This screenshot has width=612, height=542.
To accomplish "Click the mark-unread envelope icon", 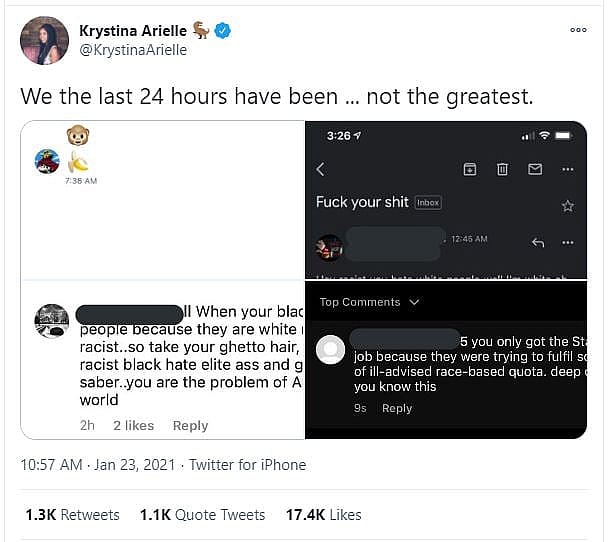I will click(535, 169).
